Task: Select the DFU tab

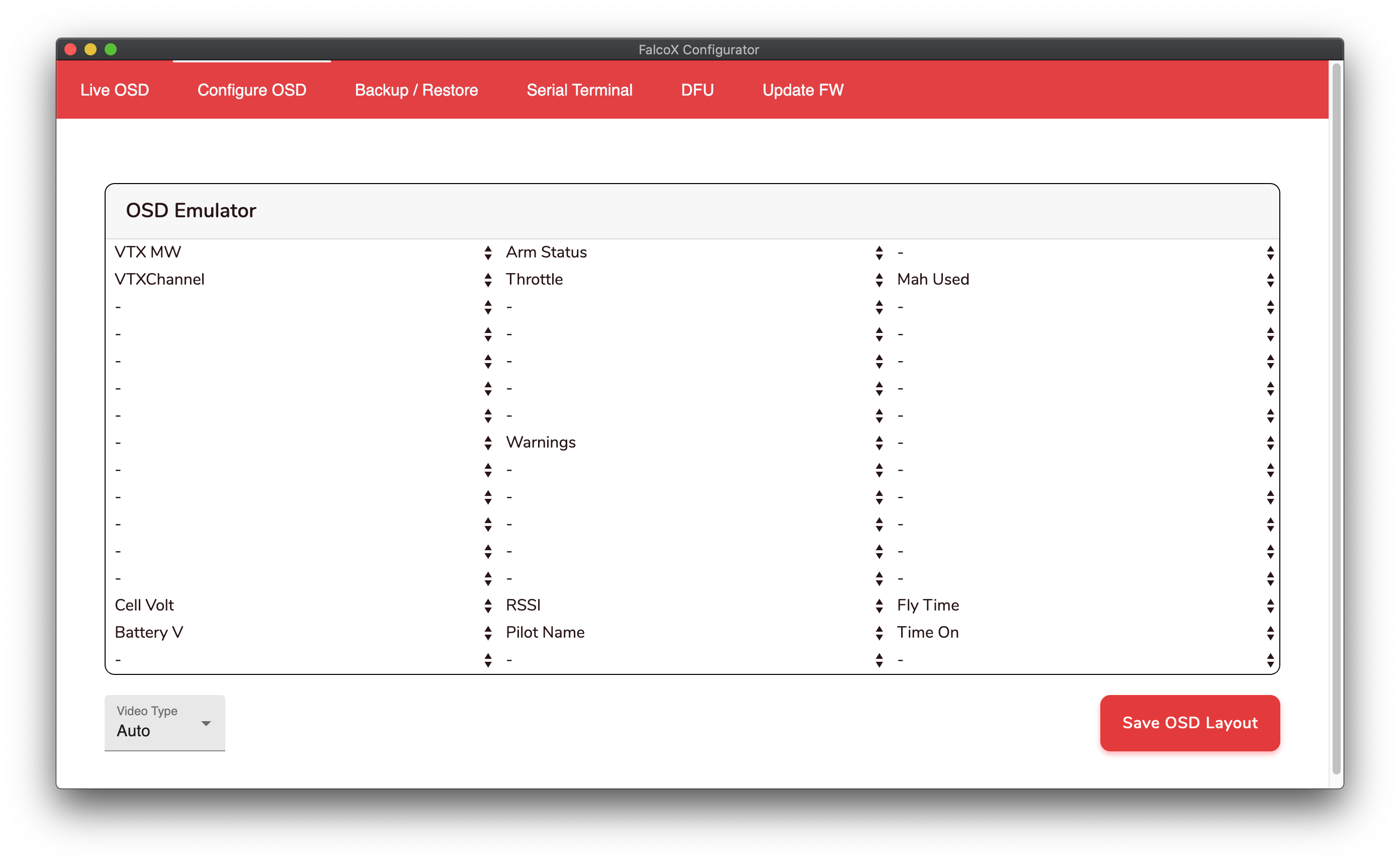Action: (x=697, y=90)
